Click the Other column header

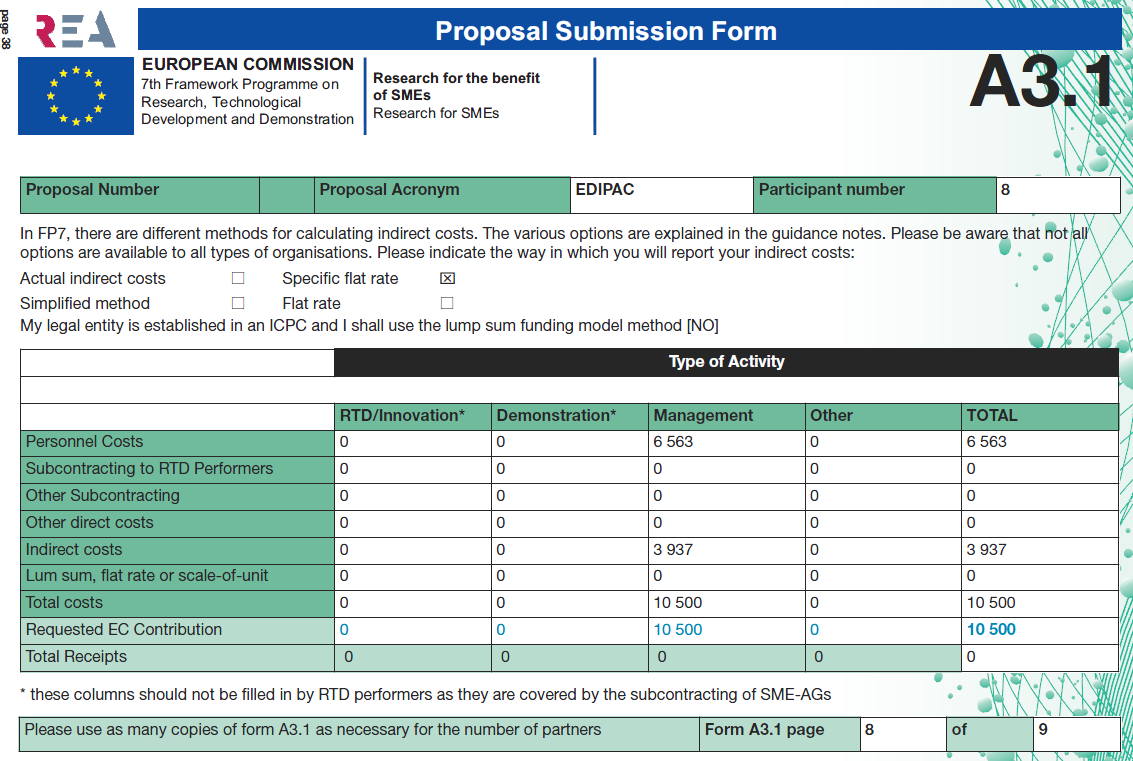click(x=883, y=416)
